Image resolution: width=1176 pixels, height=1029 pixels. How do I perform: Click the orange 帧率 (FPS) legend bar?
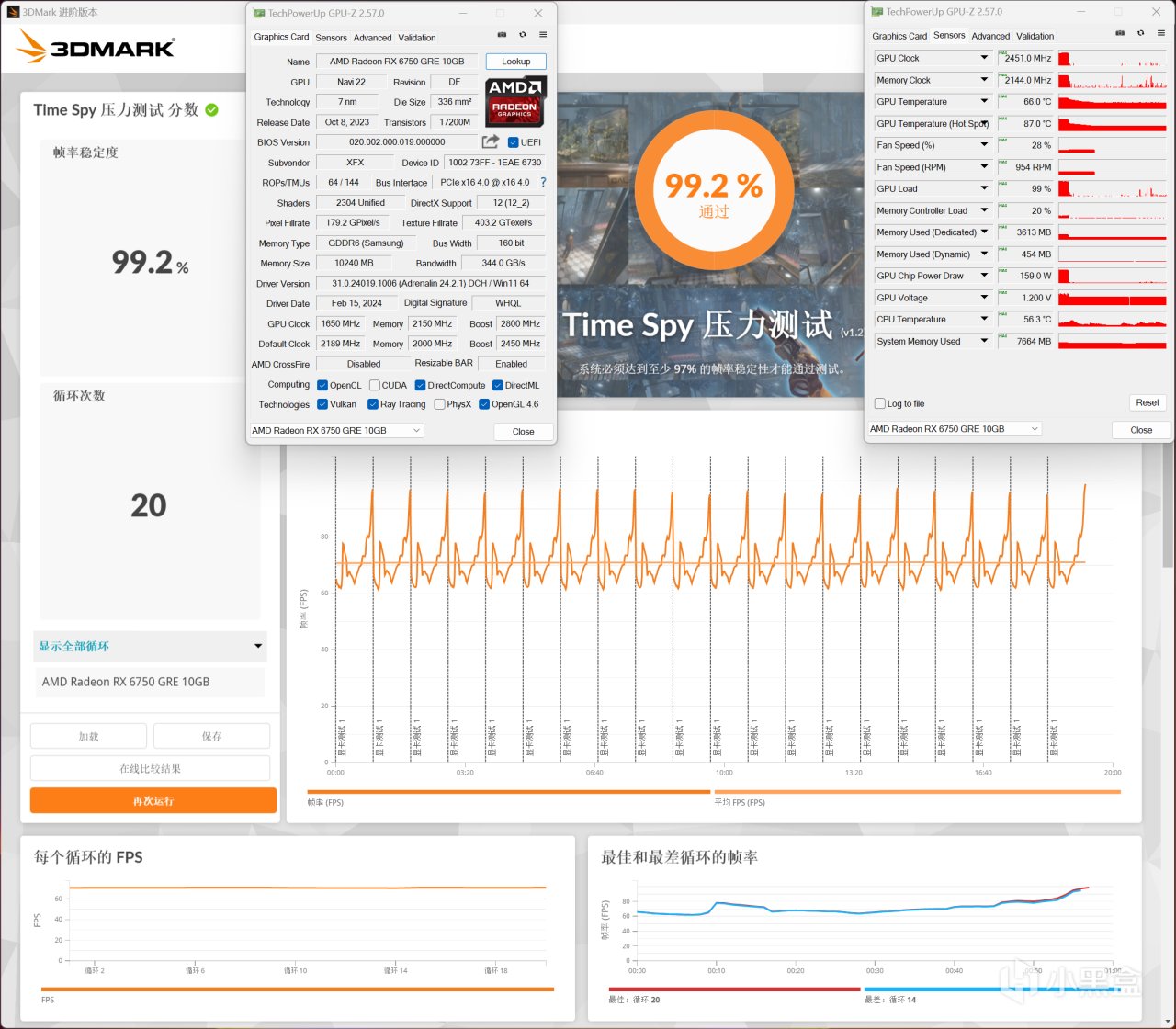pyautogui.click(x=509, y=791)
